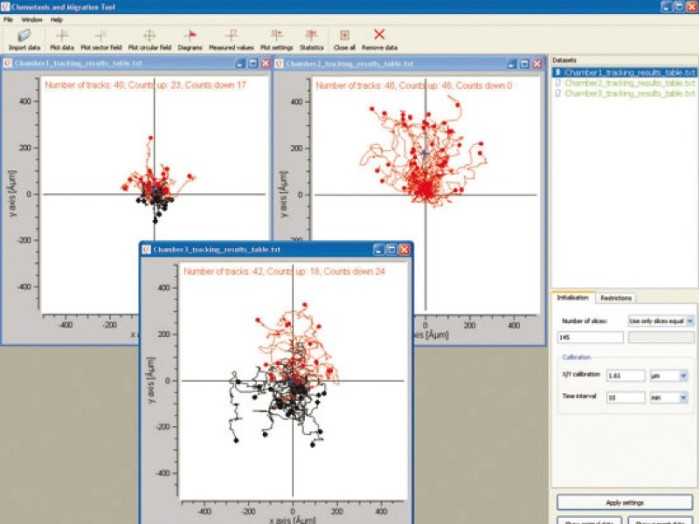Screen dimensions: 700x524
Task: Maximize the Chamber2 plot window
Action: pos(525,64)
